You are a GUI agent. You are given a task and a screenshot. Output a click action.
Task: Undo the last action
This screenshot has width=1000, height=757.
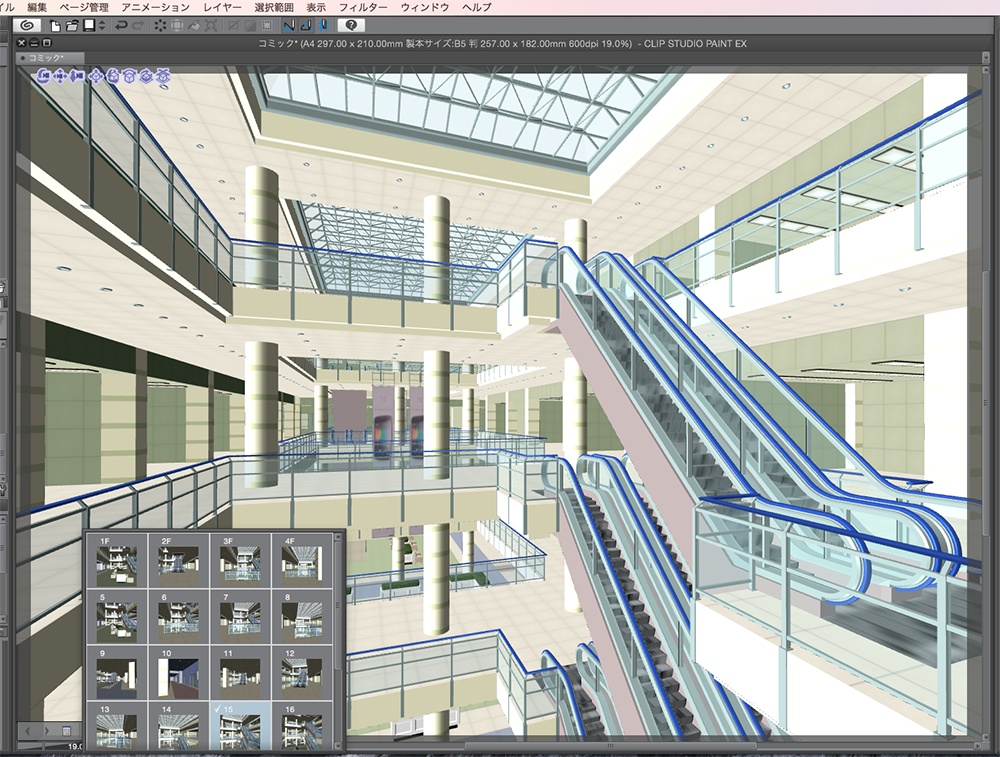(x=121, y=26)
